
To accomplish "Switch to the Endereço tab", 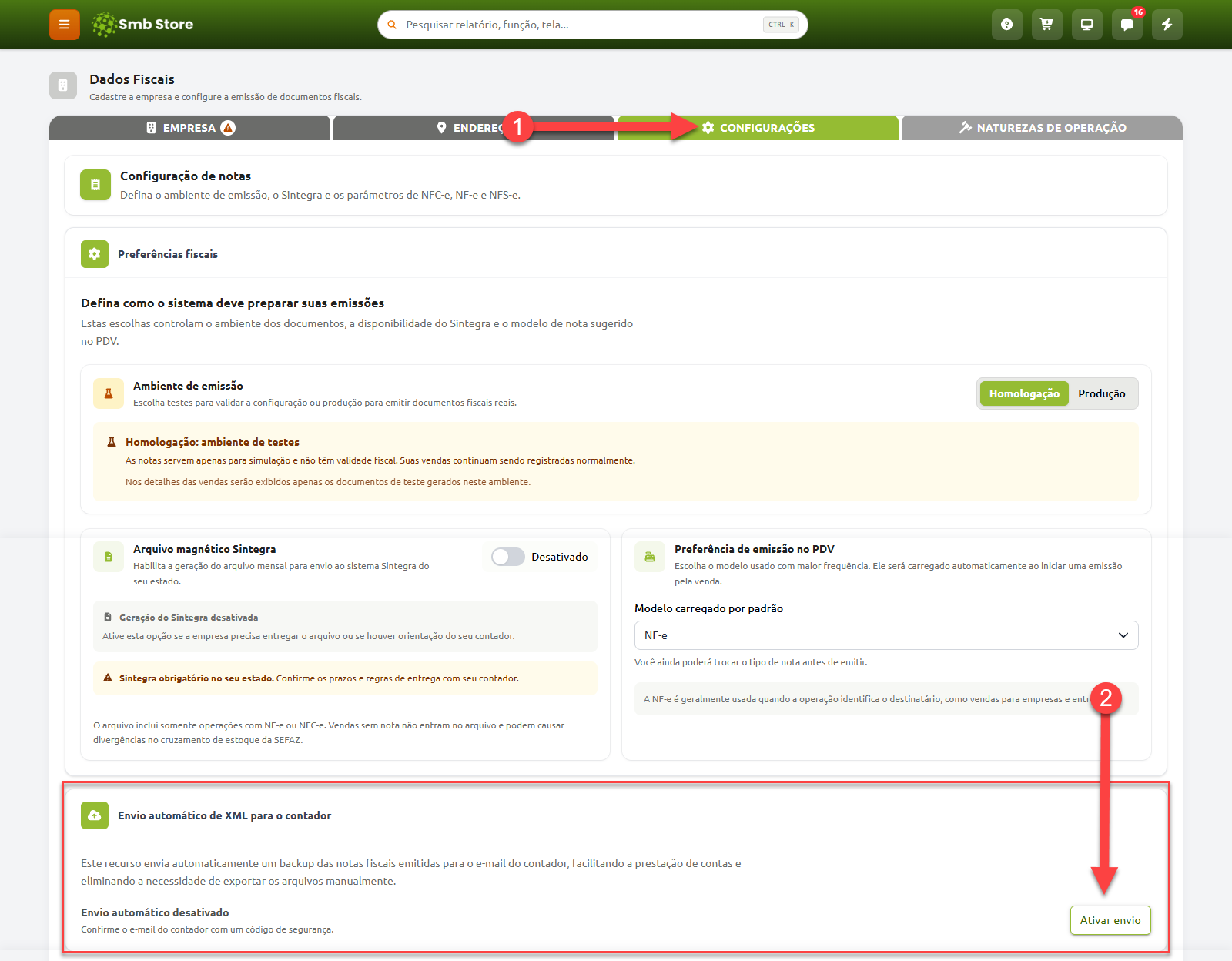I will 474,128.
